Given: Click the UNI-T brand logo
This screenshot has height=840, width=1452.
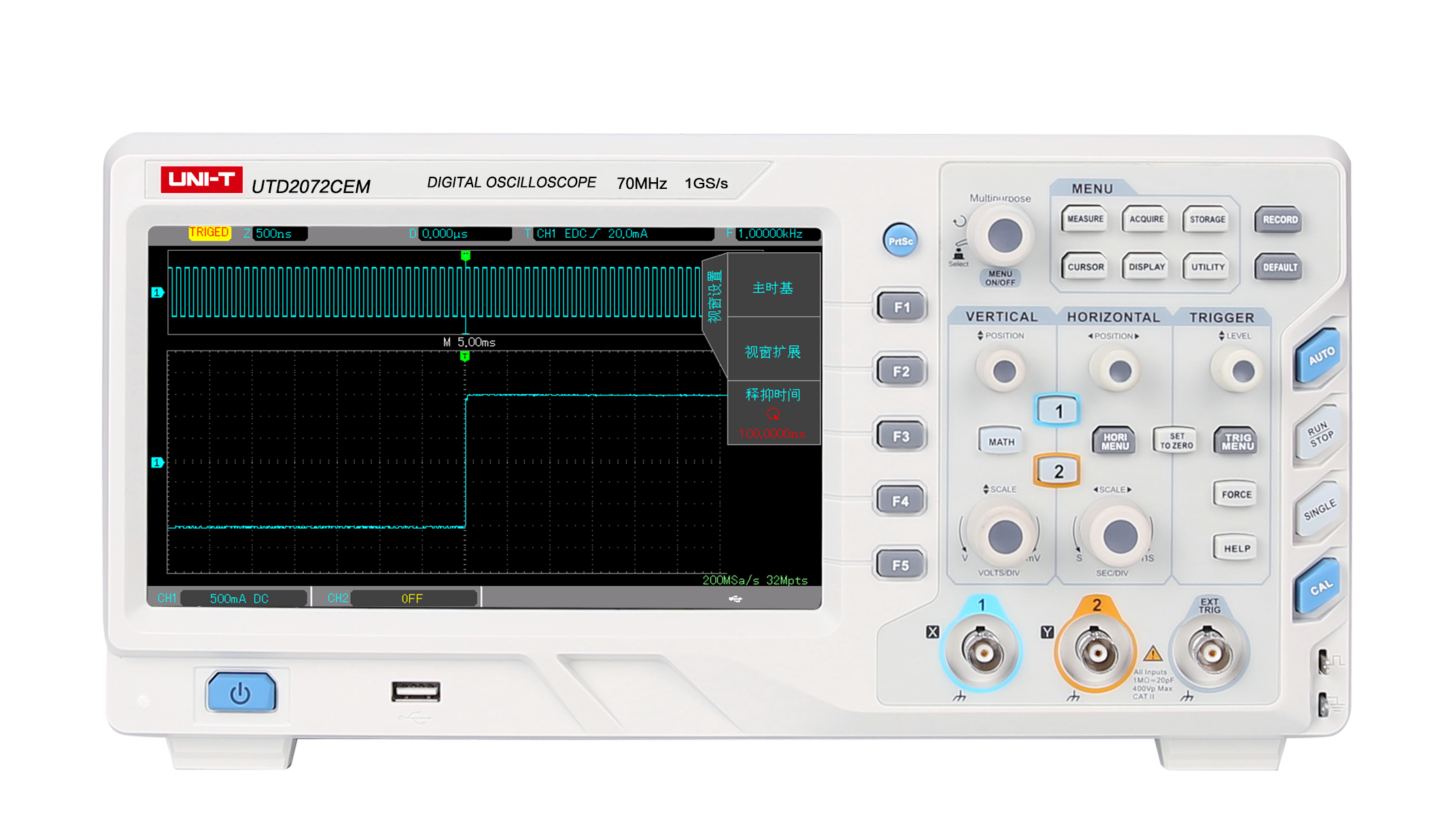Looking at the screenshot, I should 201,179.
